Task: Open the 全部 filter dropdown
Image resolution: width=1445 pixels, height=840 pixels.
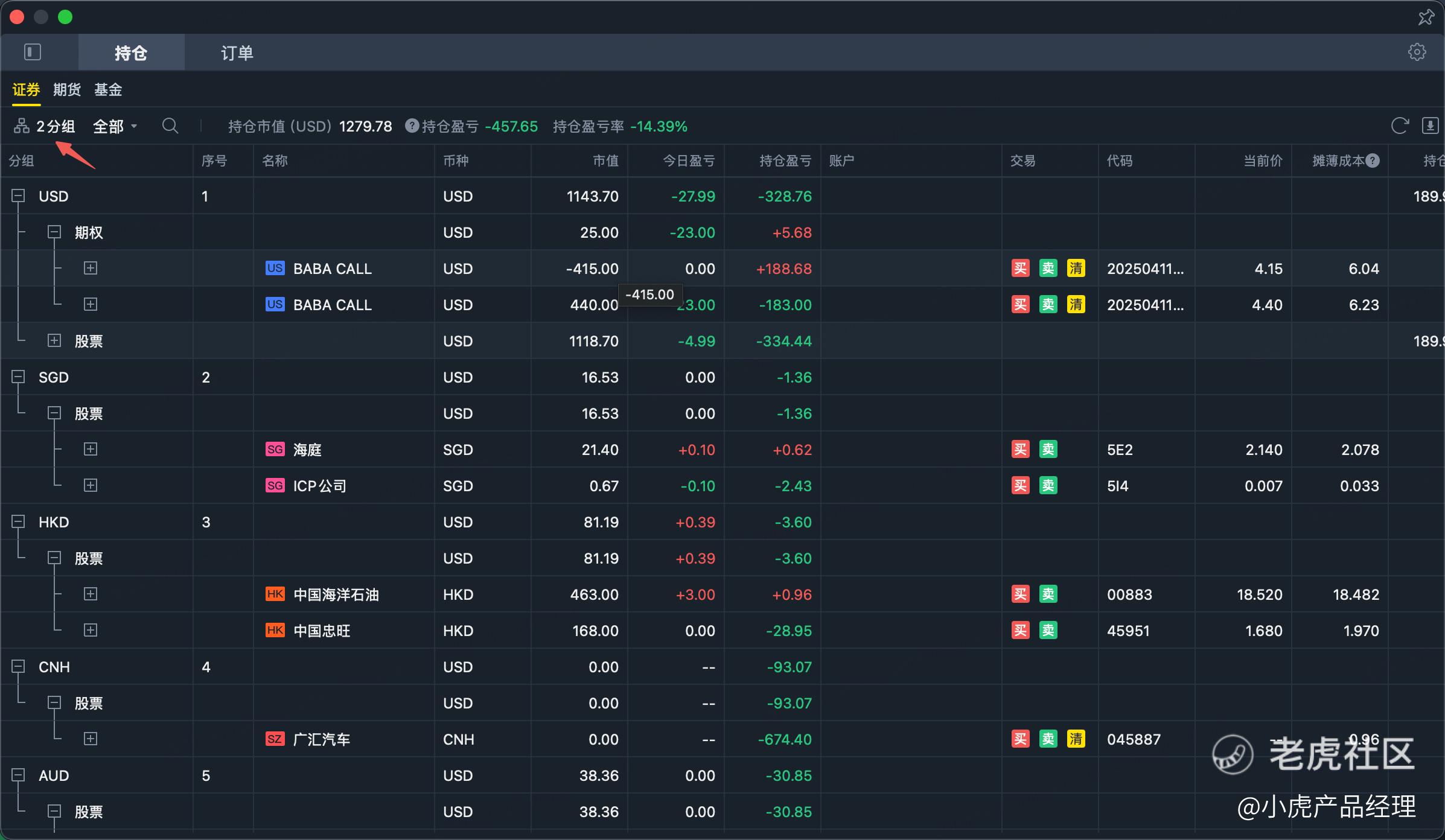Action: coord(115,126)
